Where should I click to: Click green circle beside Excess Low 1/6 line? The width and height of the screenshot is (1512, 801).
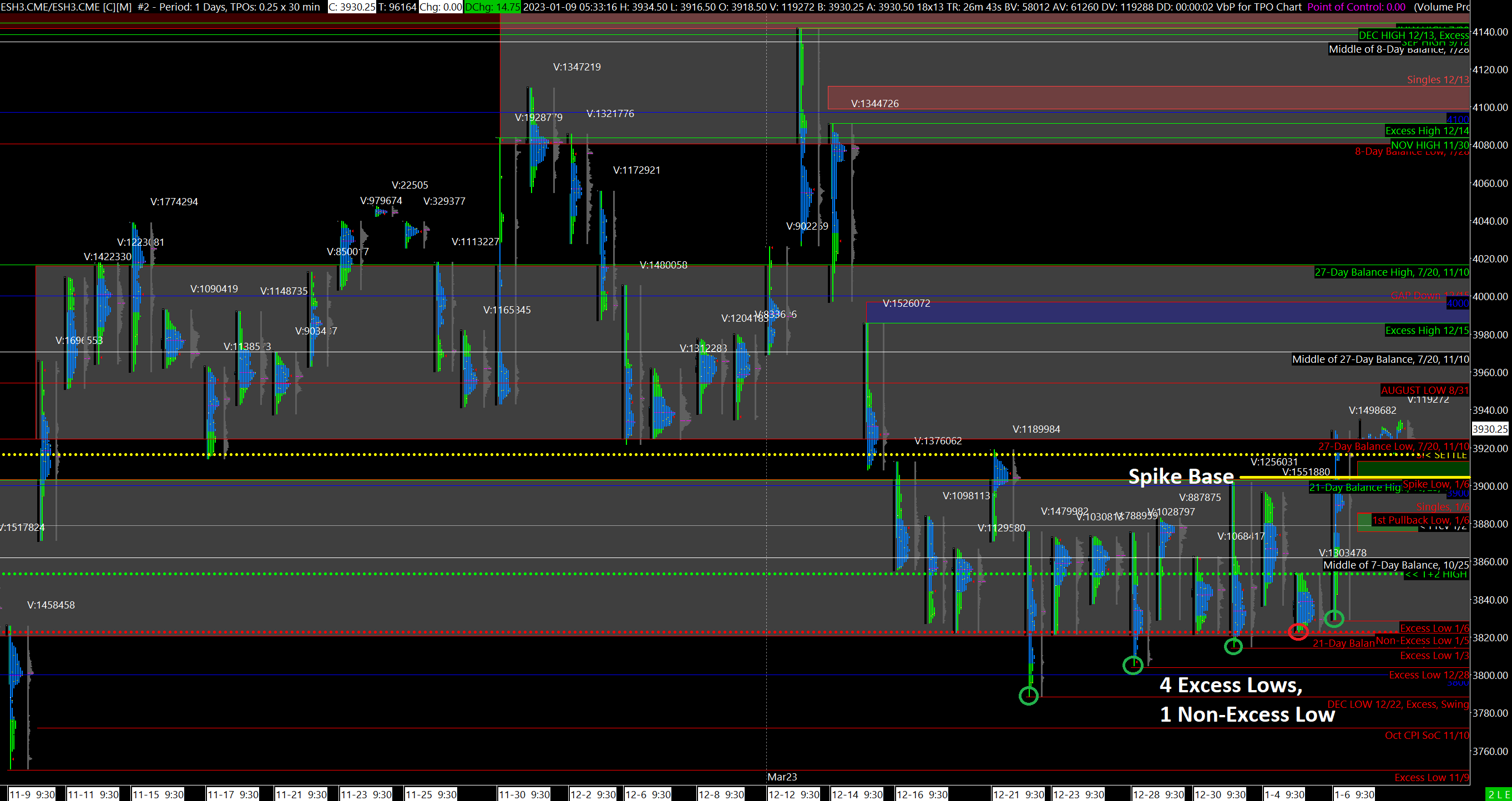click(1334, 618)
